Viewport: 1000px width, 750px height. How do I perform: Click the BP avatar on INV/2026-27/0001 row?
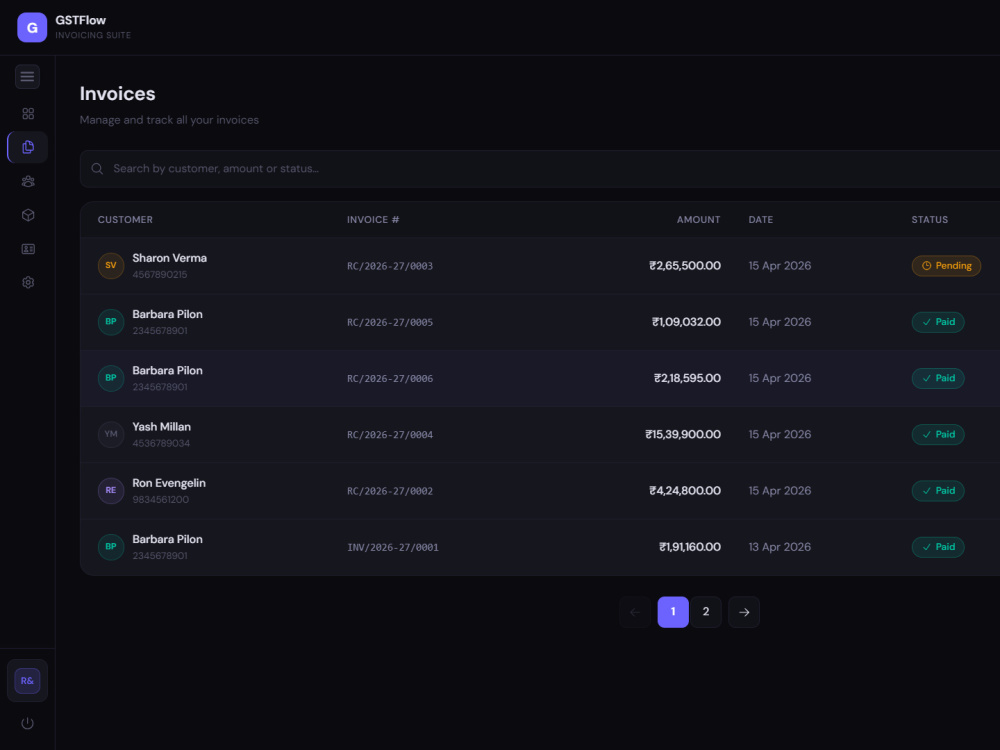coord(111,547)
